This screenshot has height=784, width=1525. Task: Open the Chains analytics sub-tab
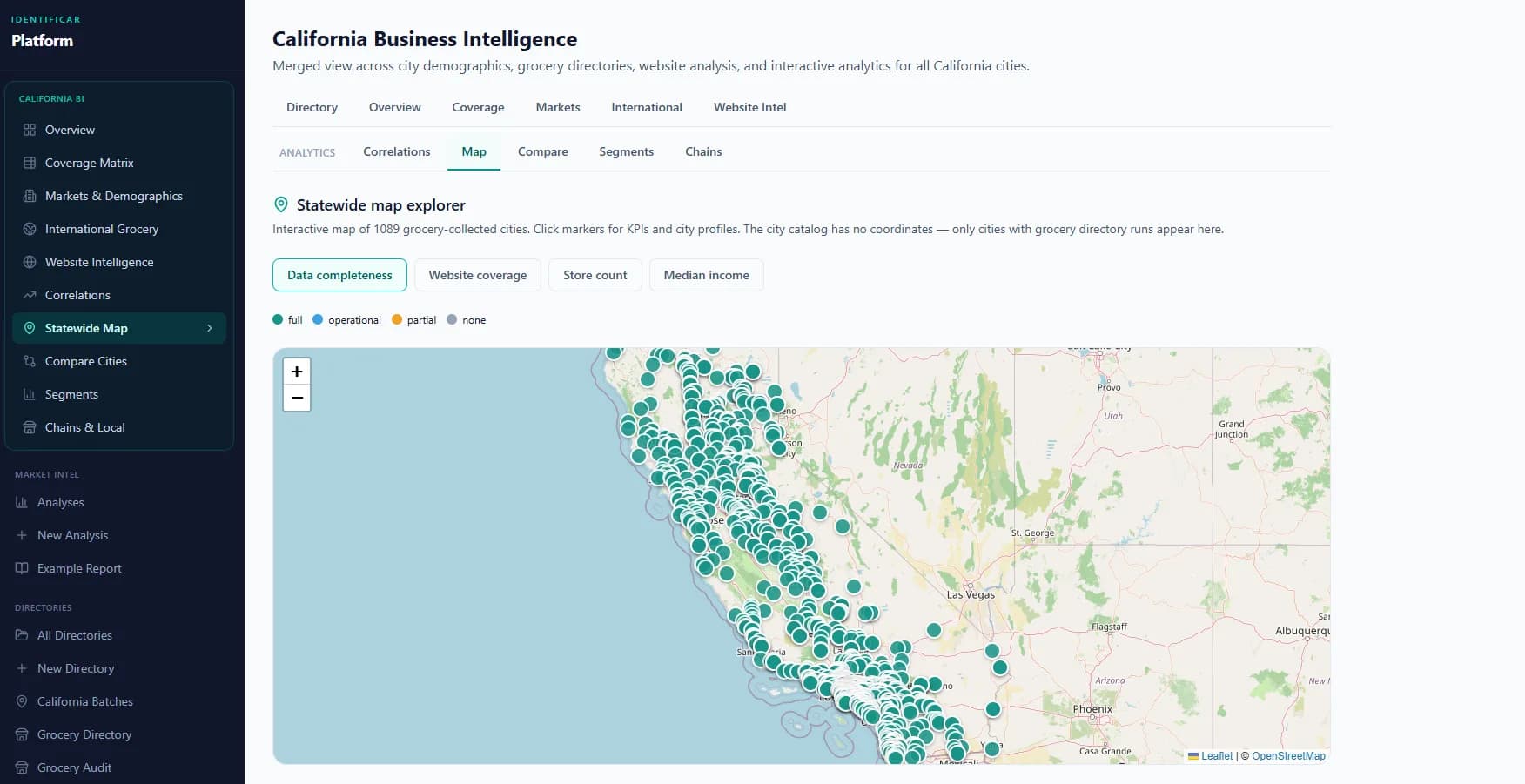coord(703,151)
